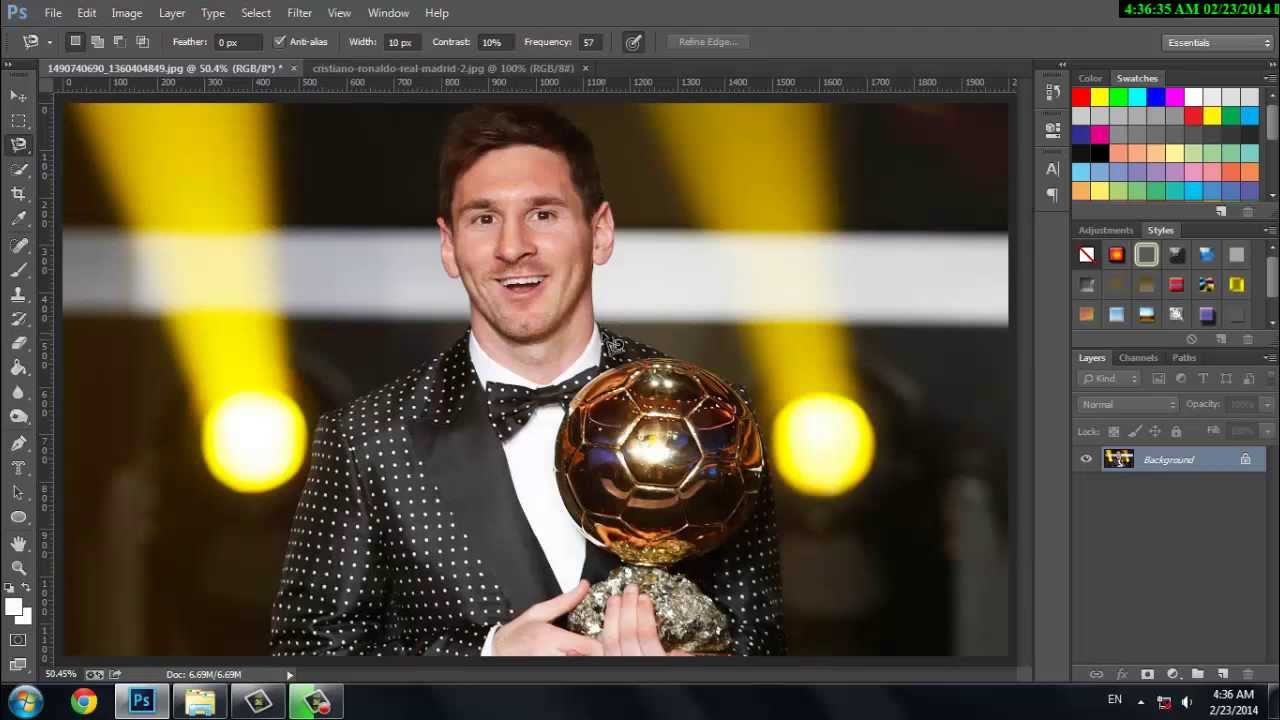The image size is (1280, 720).
Task: Switch to the Channels tab
Action: (1138, 357)
